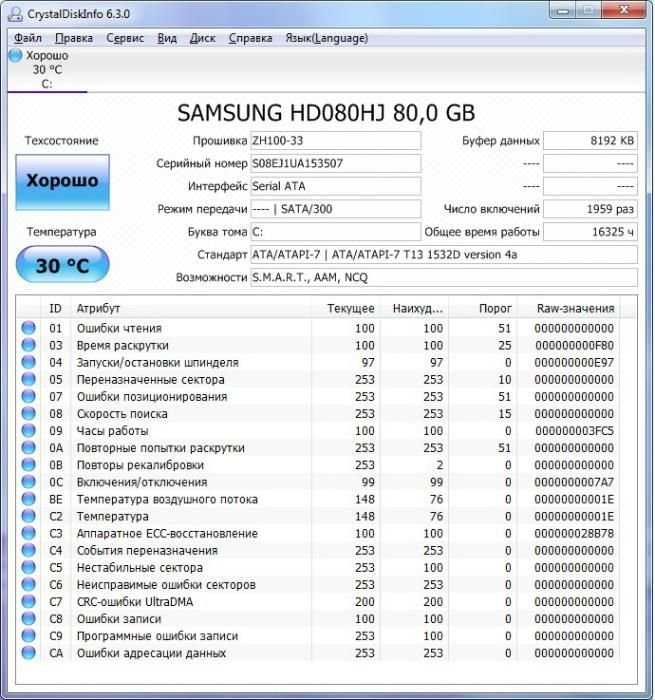Click status icon for Включения/отключения row

[x=29, y=482]
